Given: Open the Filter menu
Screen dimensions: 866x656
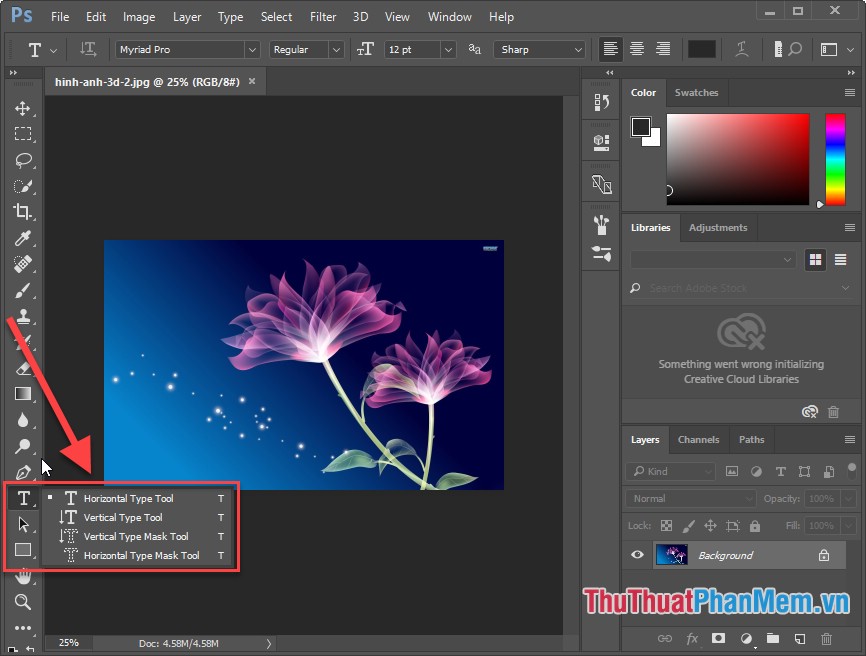Looking at the screenshot, I should point(322,16).
